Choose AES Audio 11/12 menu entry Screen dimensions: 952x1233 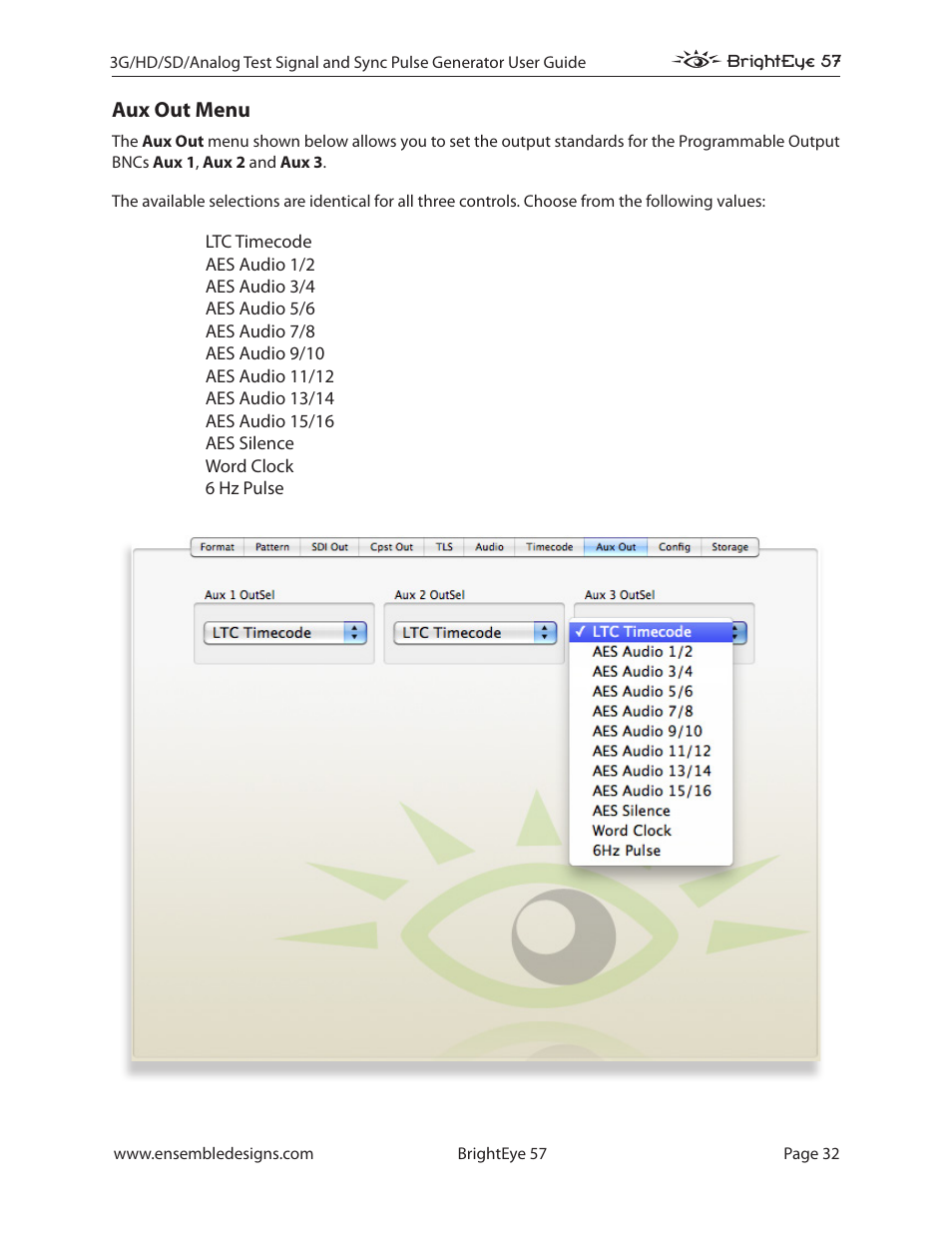pyautogui.click(x=651, y=752)
